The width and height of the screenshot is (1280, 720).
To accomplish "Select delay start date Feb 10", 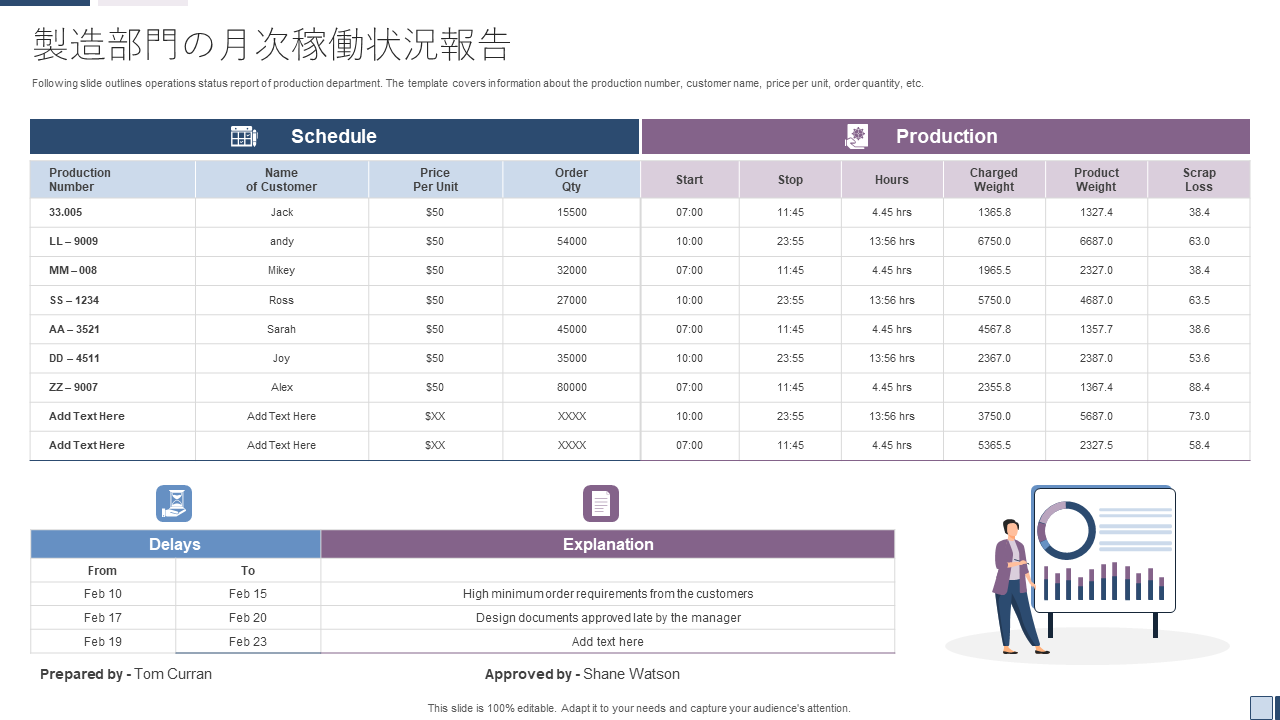I will (103, 594).
